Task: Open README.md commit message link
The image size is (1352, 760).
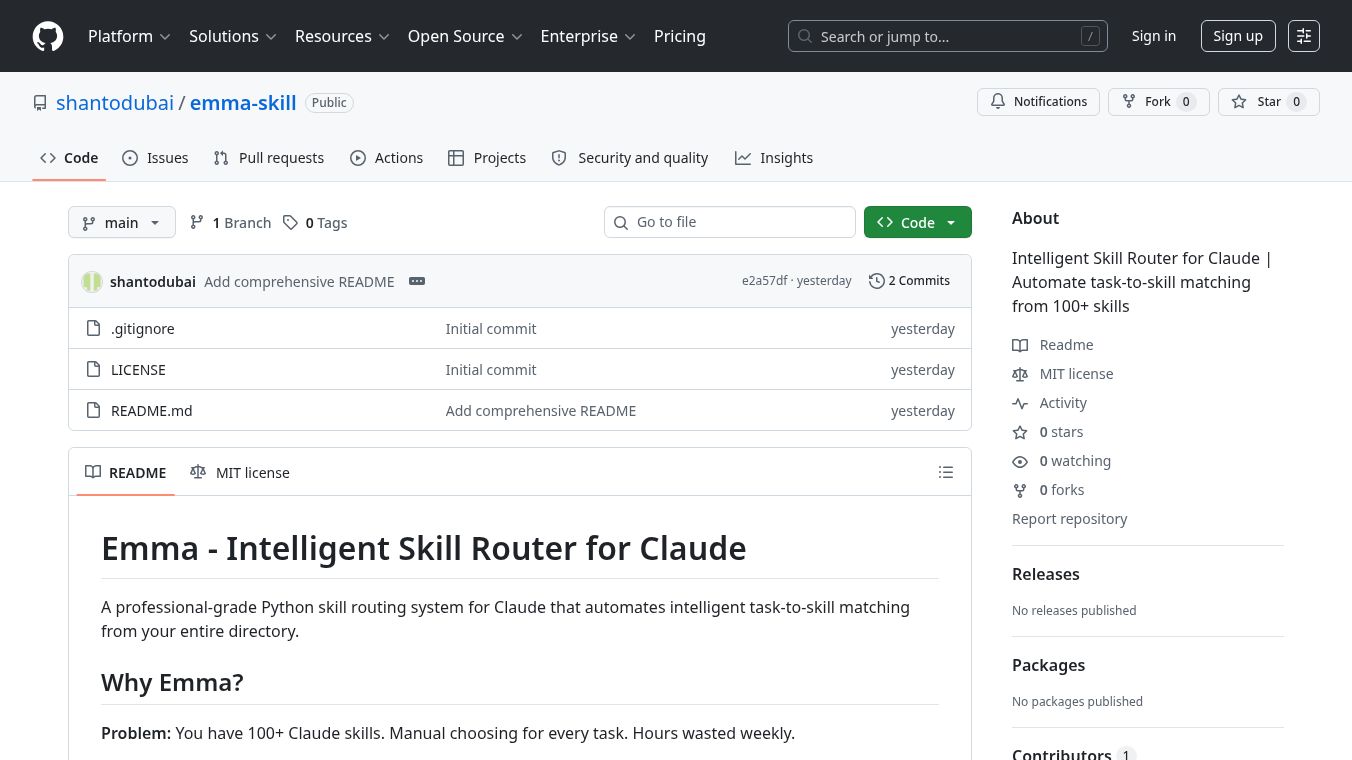Action: click(541, 411)
